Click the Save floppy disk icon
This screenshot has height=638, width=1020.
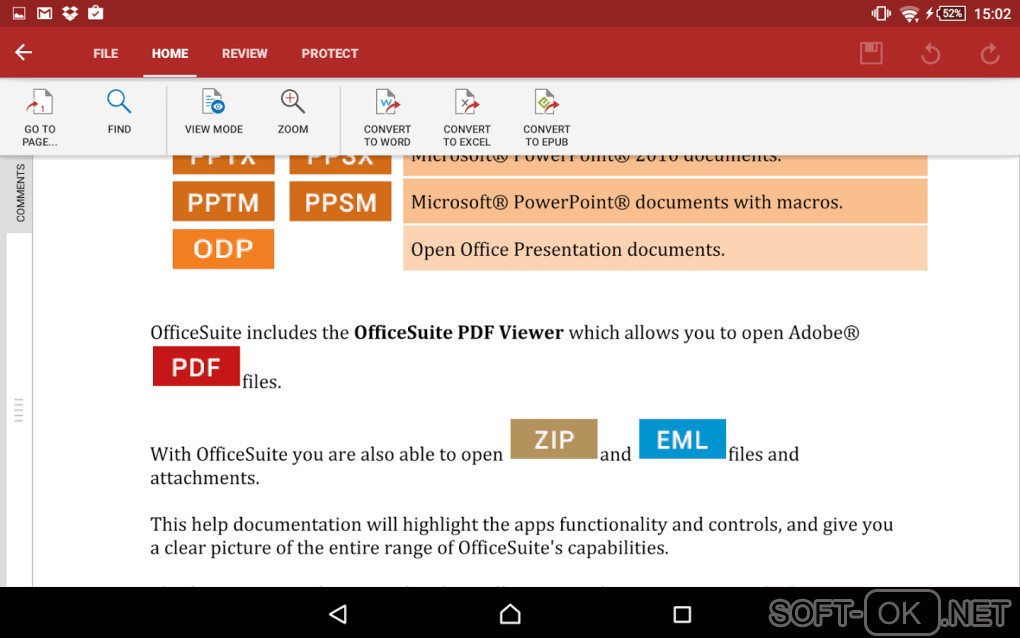point(871,53)
